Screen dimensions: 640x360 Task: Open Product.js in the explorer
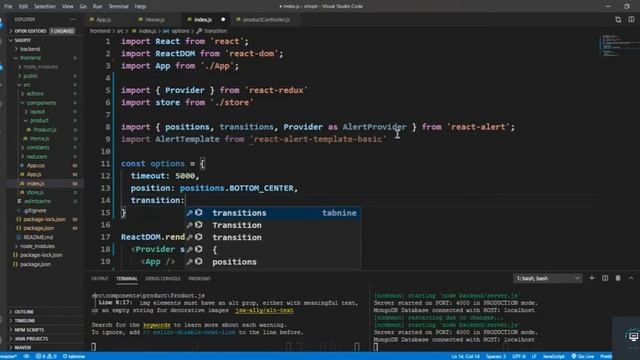tap(44, 130)
